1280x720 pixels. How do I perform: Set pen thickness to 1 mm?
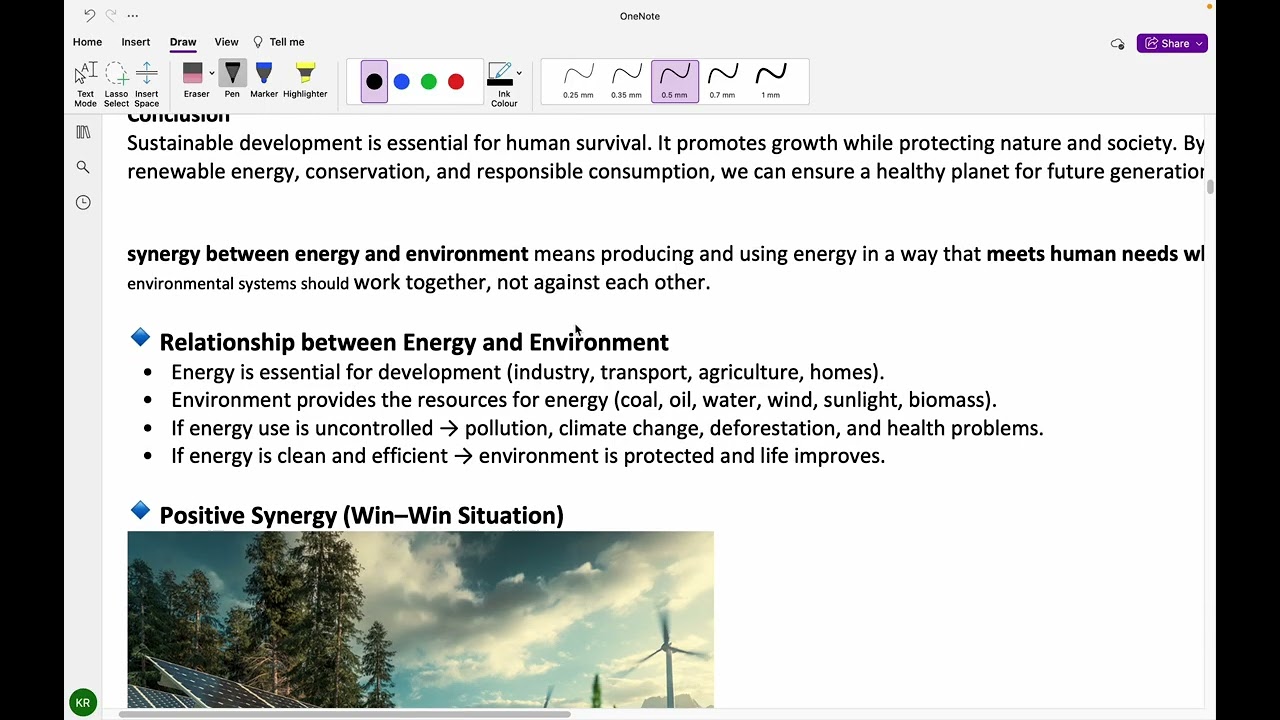[770, 81]
